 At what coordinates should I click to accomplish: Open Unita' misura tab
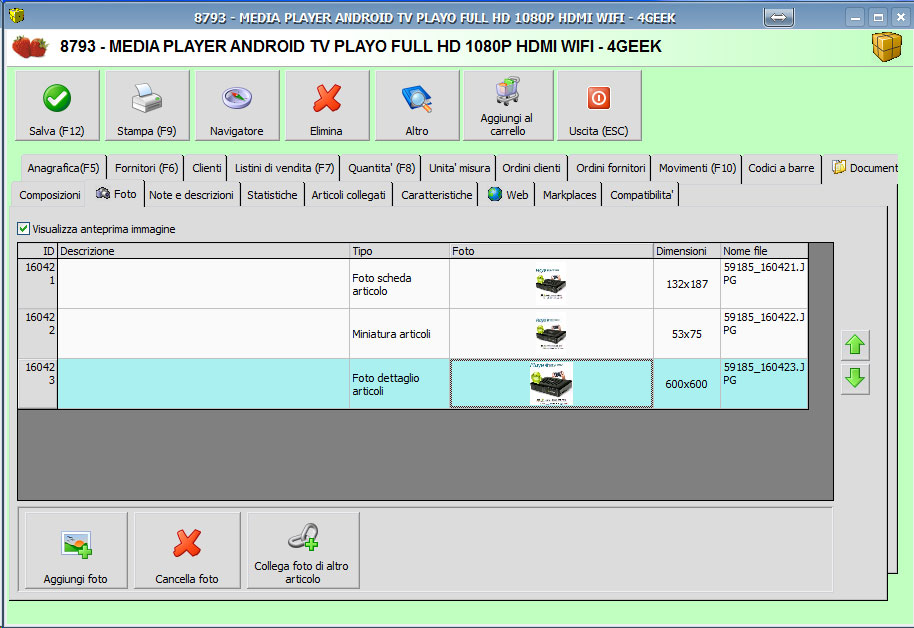pos(459,169)
